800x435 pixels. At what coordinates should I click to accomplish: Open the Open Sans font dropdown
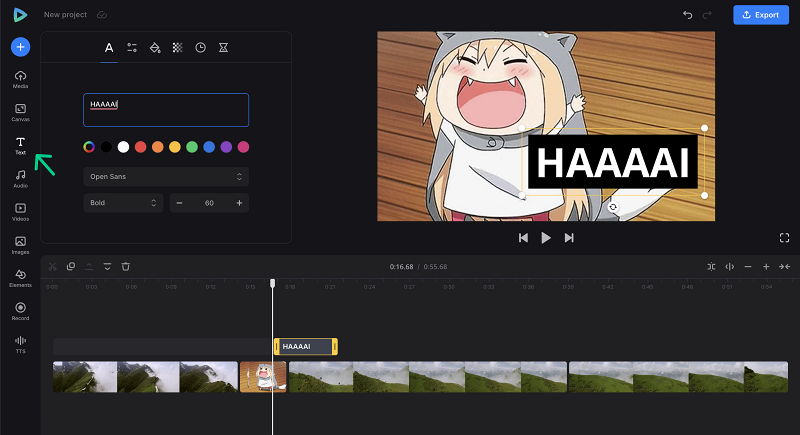point(166,176)
